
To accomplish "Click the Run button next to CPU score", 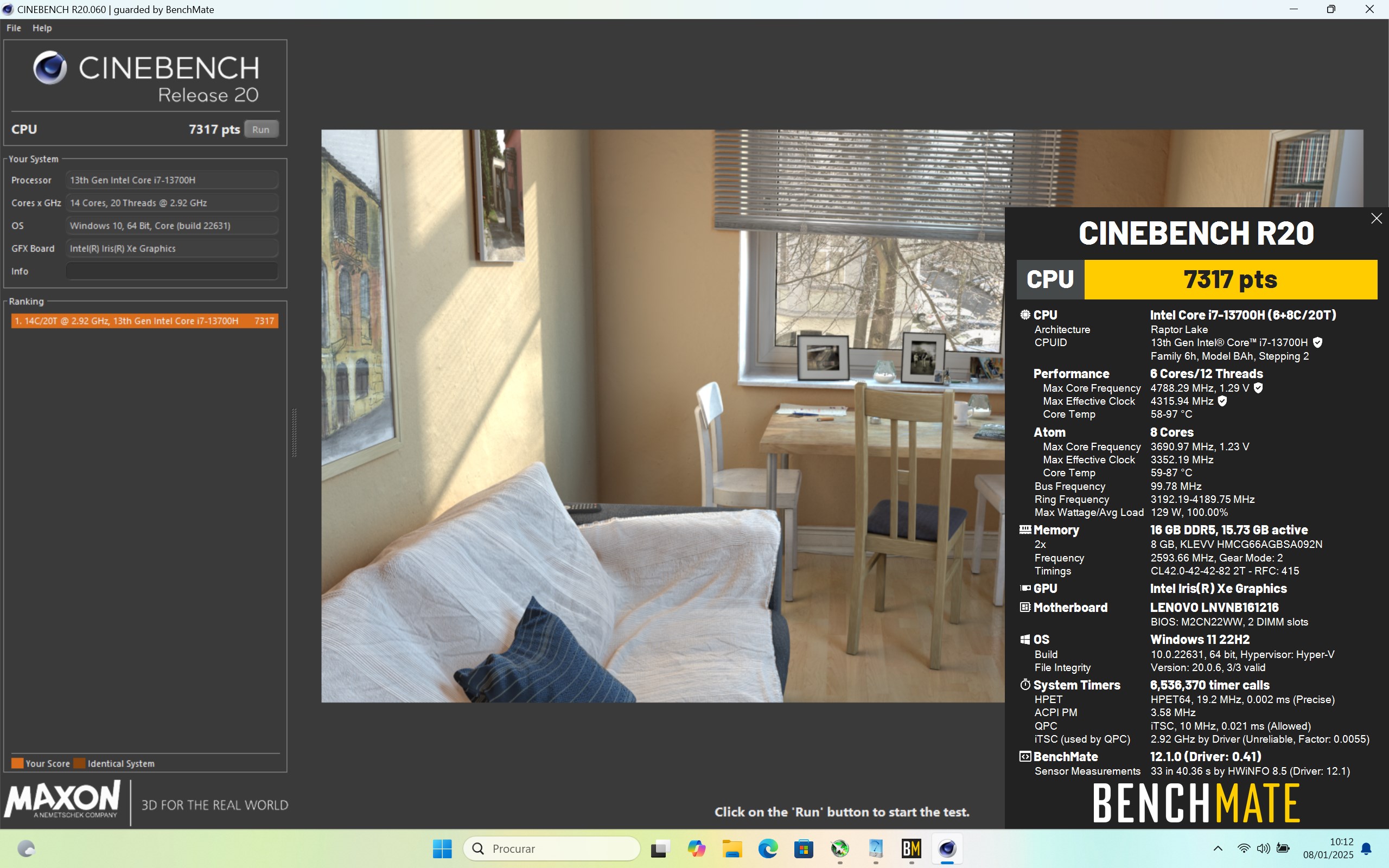I will pyautogui.click(x=261, y=129).
